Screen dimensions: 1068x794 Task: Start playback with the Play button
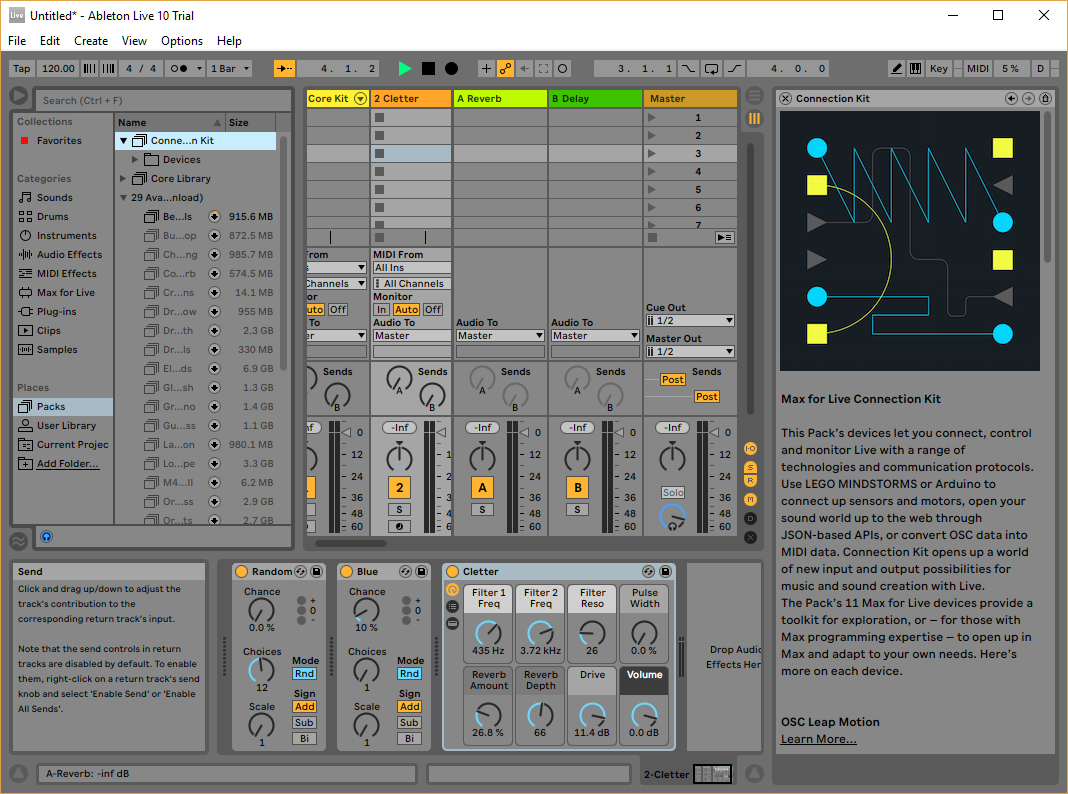[405, 68]
